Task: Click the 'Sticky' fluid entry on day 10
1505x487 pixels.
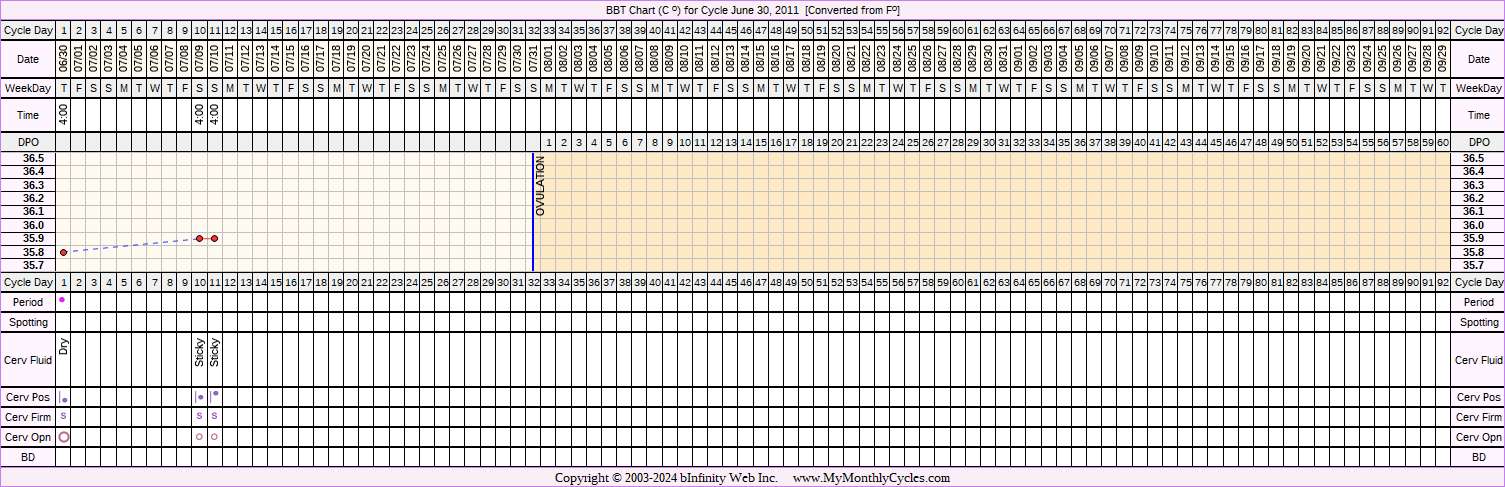Action: tap(199, 353)
